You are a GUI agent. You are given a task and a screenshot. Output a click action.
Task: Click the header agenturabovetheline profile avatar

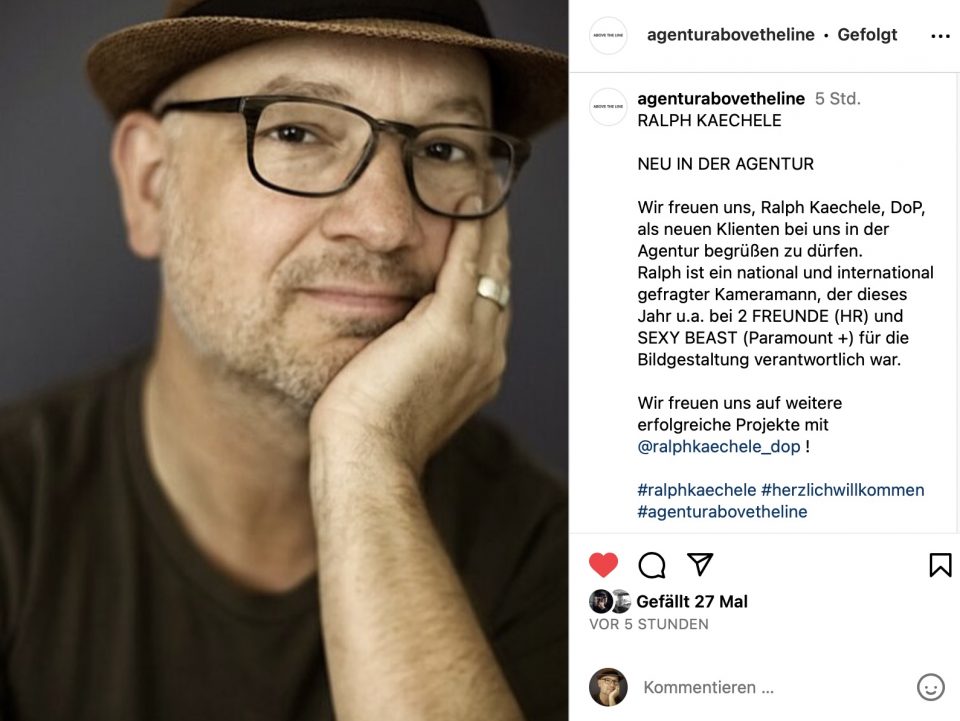click(608, 35)
